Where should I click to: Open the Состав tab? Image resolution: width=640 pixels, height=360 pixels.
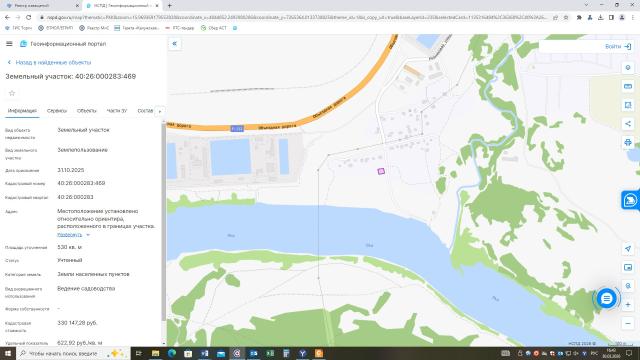point(145,111)
